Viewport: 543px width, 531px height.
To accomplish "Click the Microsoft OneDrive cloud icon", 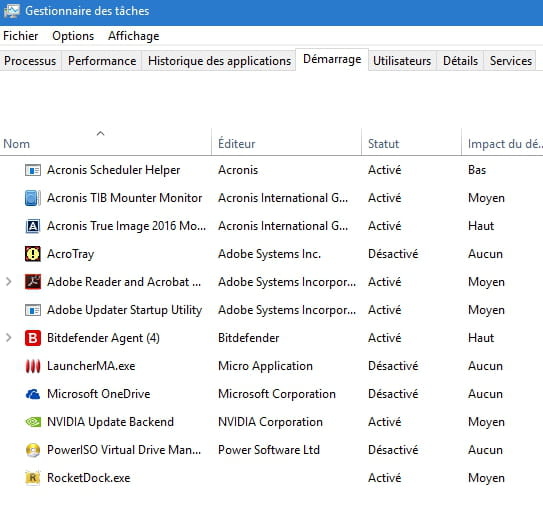I will pyautogui.click(x=33, y=394).
